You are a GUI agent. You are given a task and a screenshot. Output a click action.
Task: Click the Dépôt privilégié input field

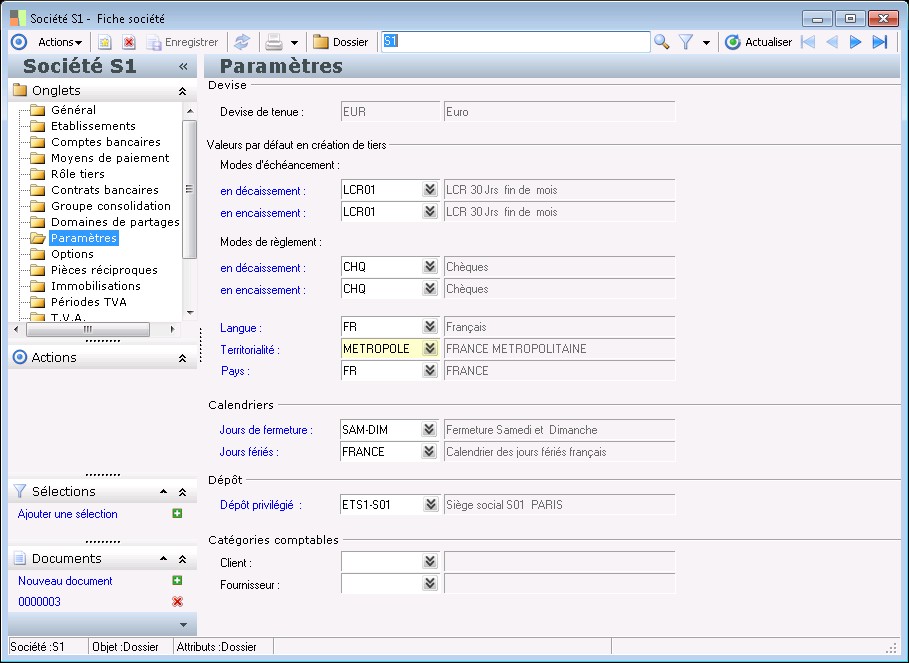(x=379, y=505)
